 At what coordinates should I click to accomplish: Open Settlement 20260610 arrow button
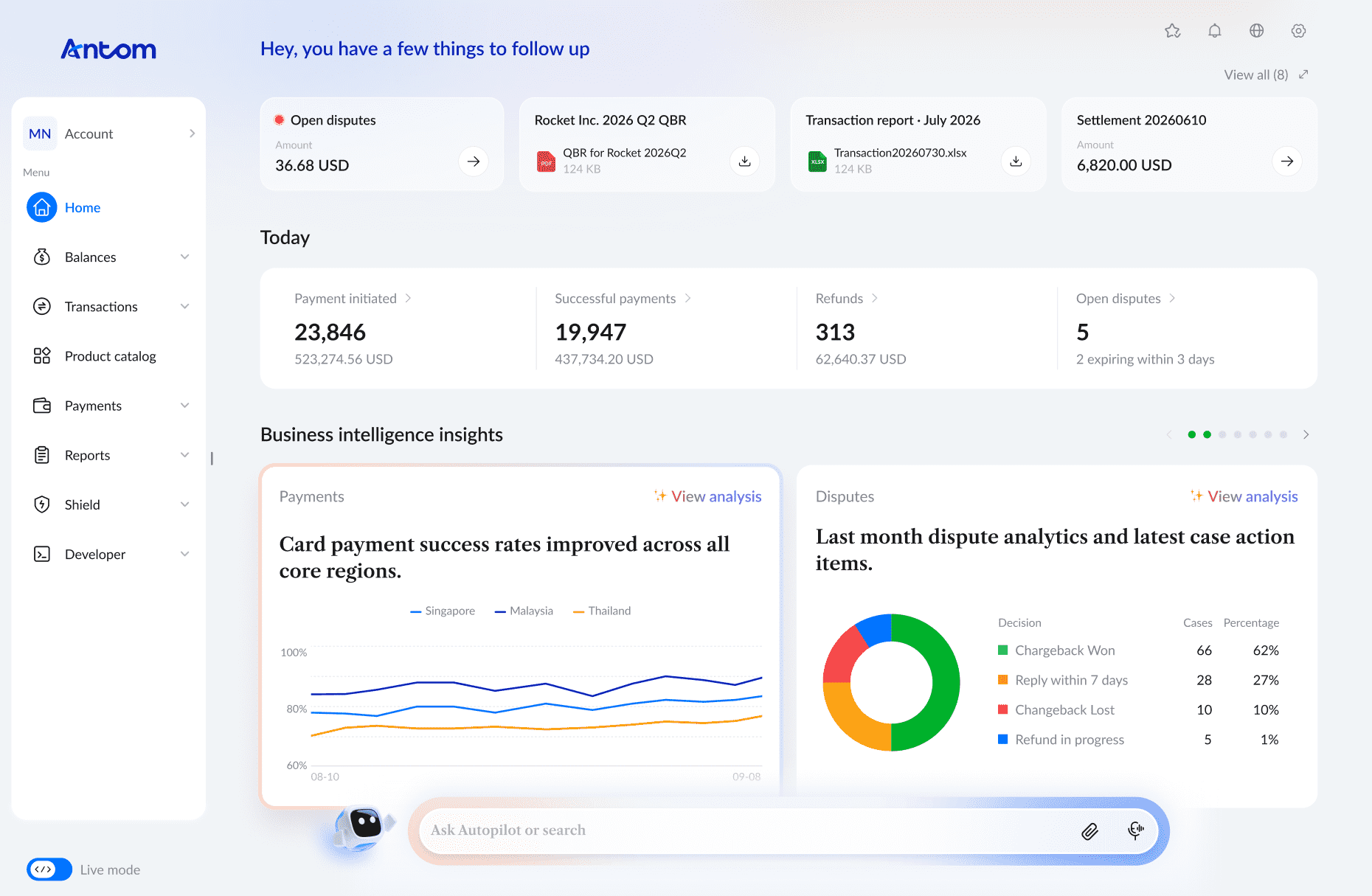pos(1287,161)
